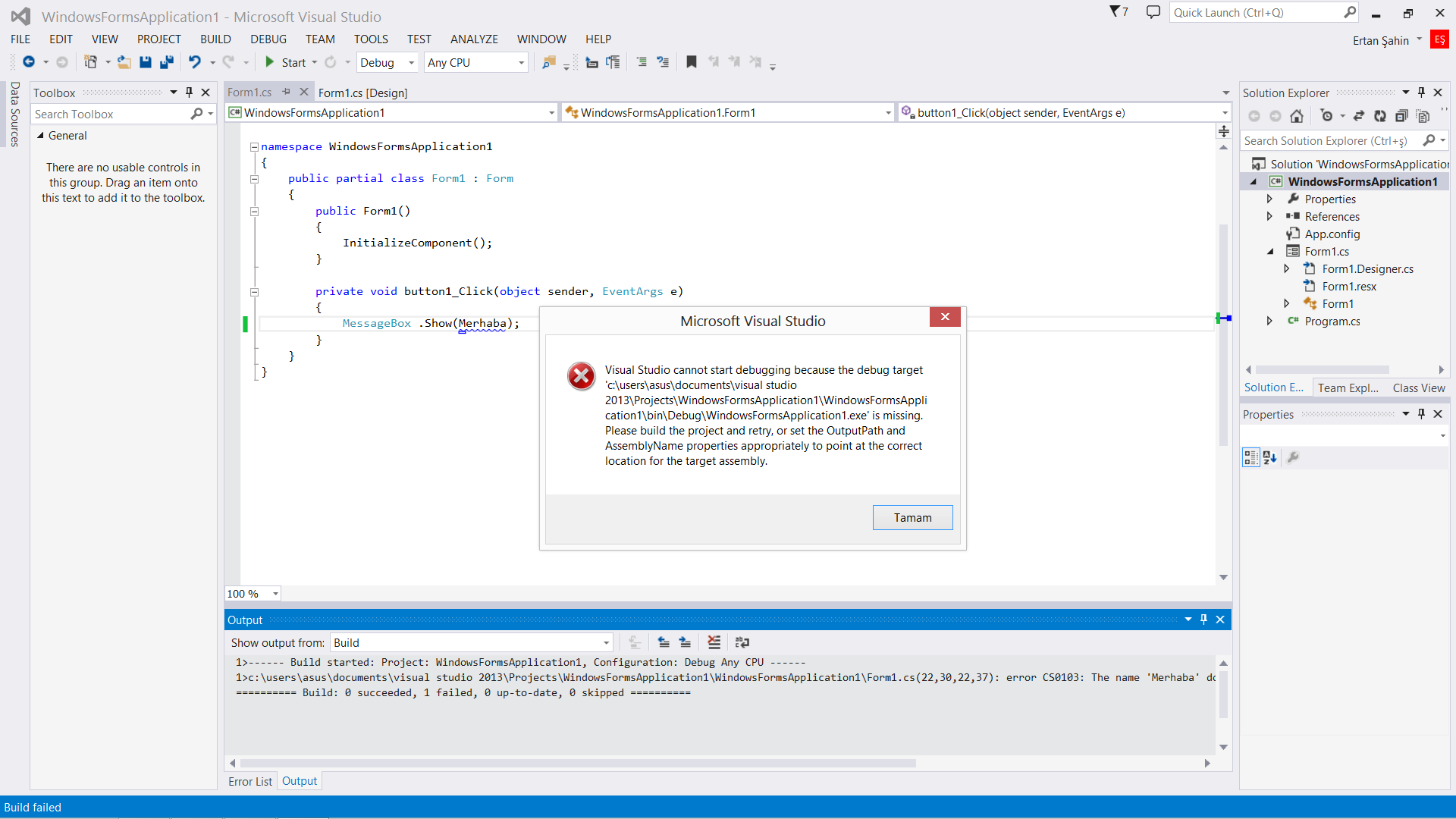
Task: Click Sync with Active Document icon
Action: click(1359, 116)
